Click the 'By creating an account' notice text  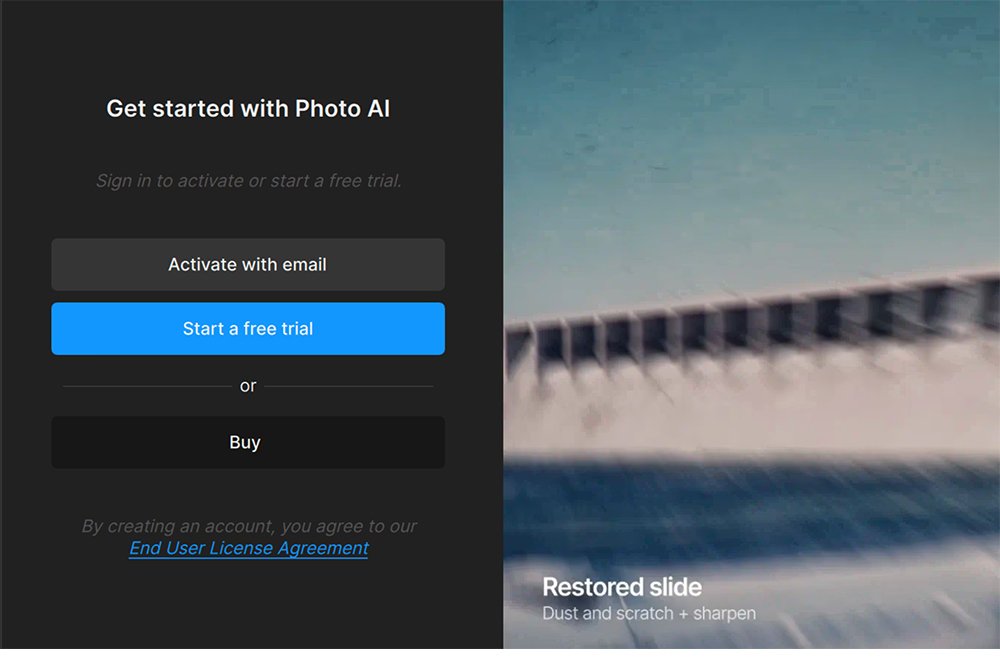point(249,526)
